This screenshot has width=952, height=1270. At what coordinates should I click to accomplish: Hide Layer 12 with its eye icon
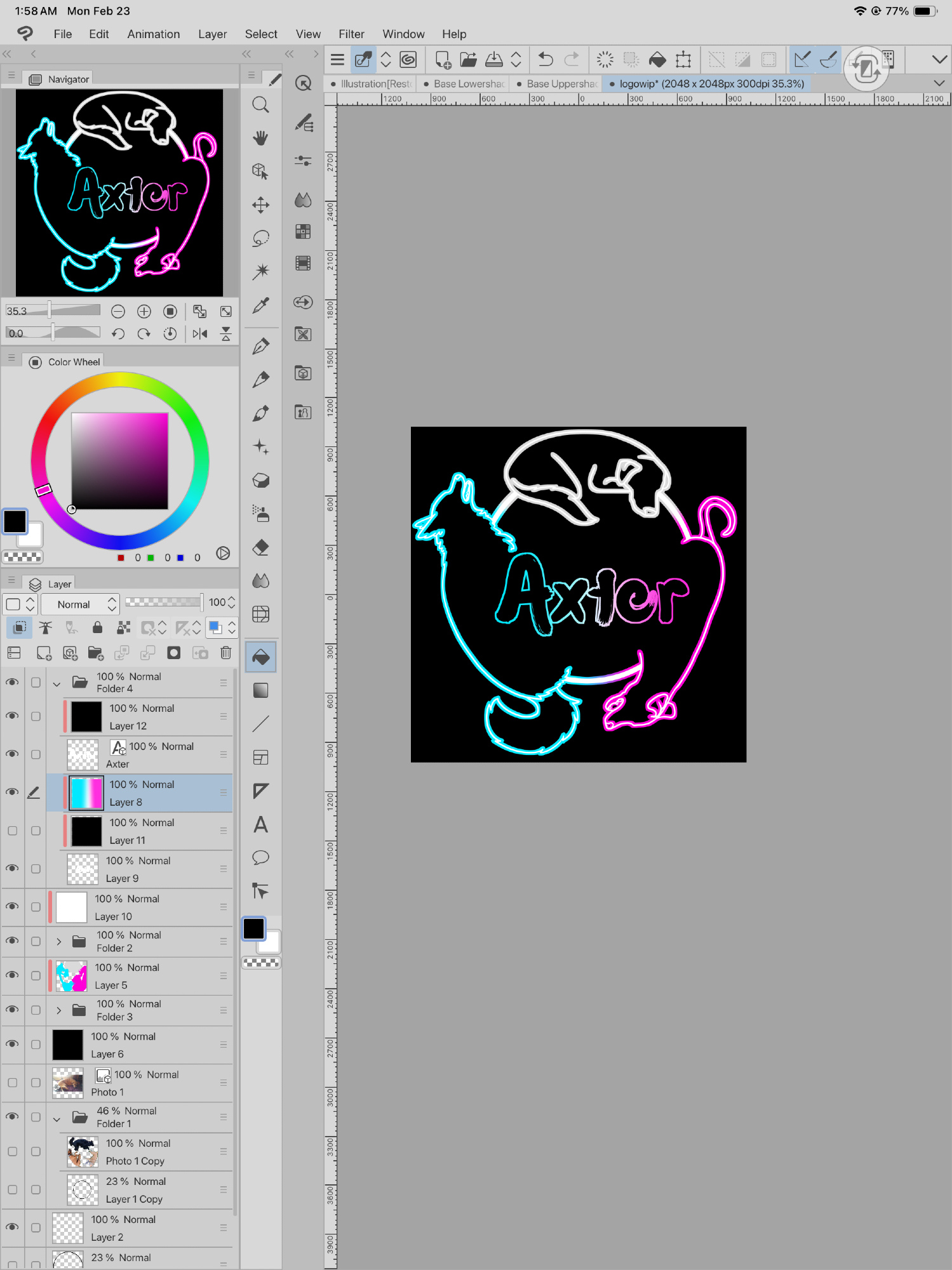tap(12, 716)
